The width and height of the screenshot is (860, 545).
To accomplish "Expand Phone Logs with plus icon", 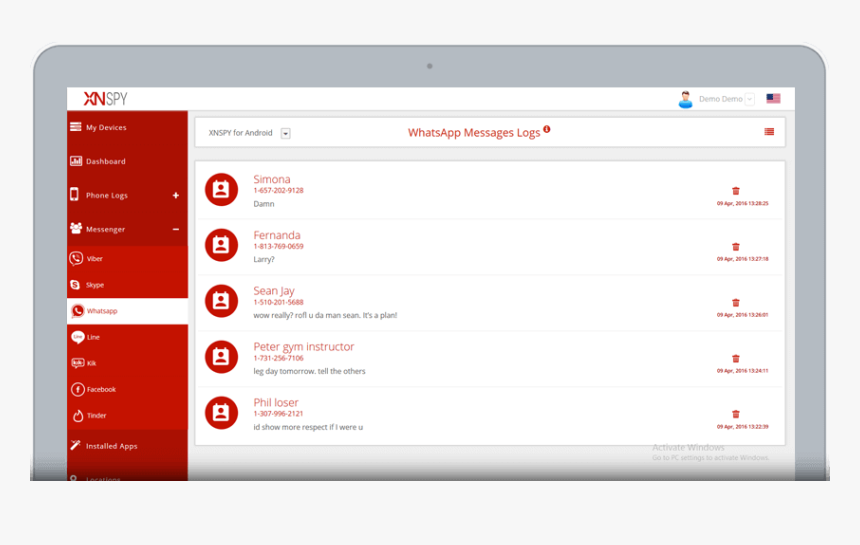I will pyautogui.click(x=176, y=195).
